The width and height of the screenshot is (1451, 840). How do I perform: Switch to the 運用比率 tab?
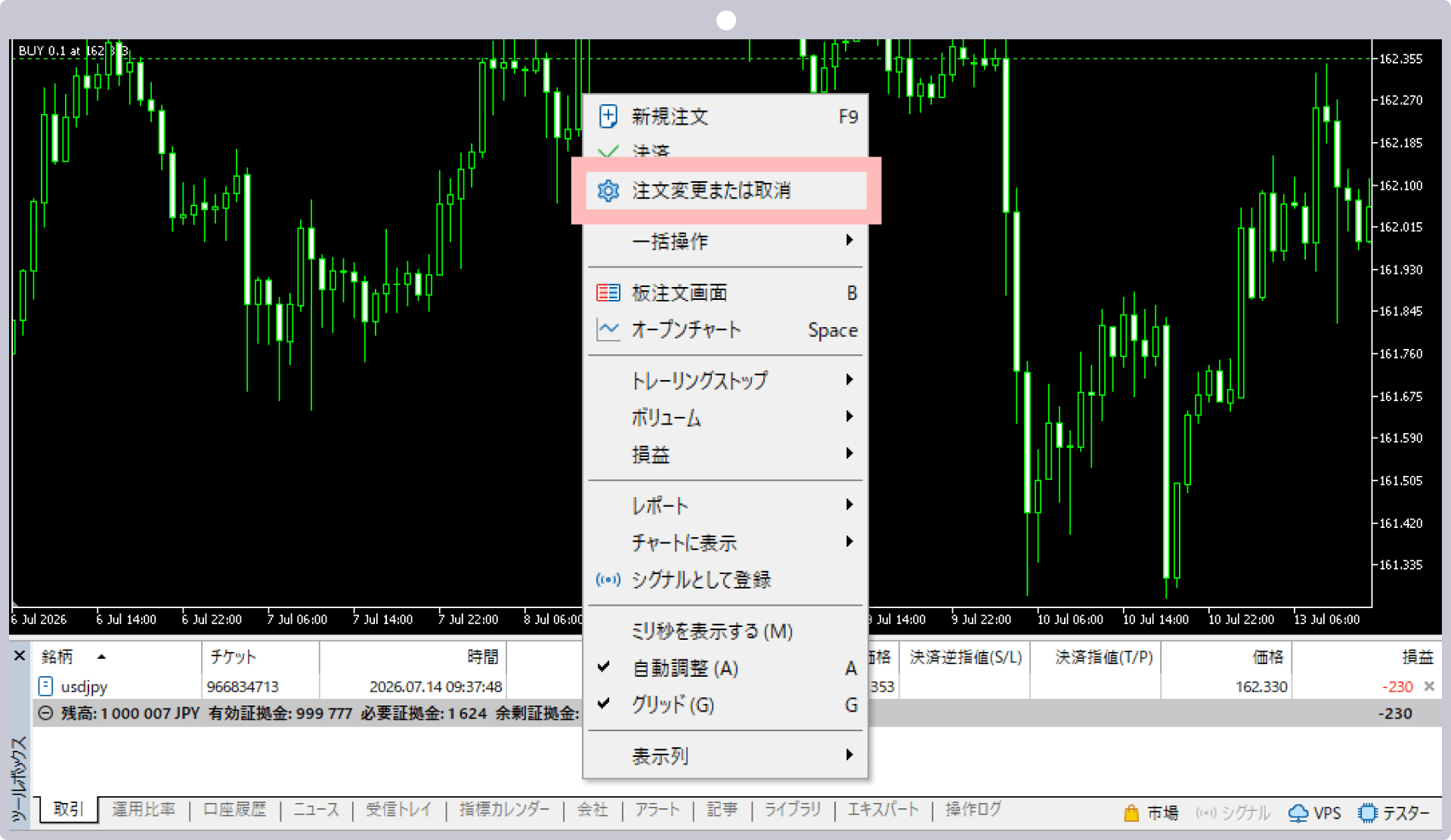[144, 809]
